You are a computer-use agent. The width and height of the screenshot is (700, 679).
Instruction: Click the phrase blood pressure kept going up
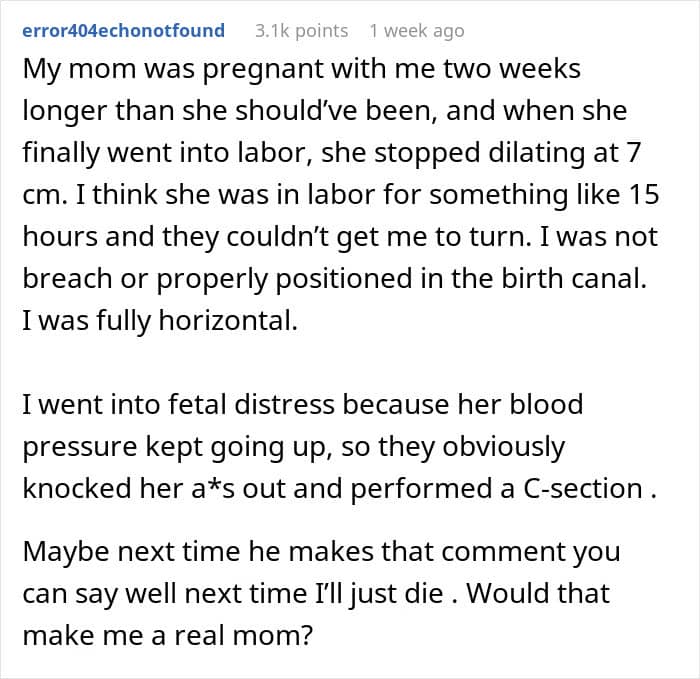pyautogui.click(x=303, y=425)
